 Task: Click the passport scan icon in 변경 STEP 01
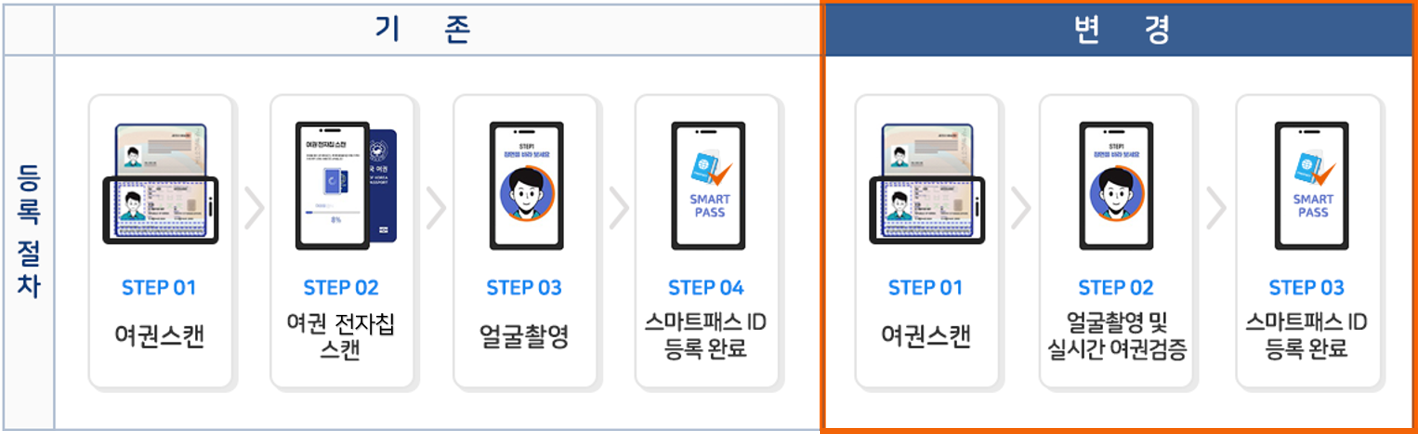click(x=927, y=184)
